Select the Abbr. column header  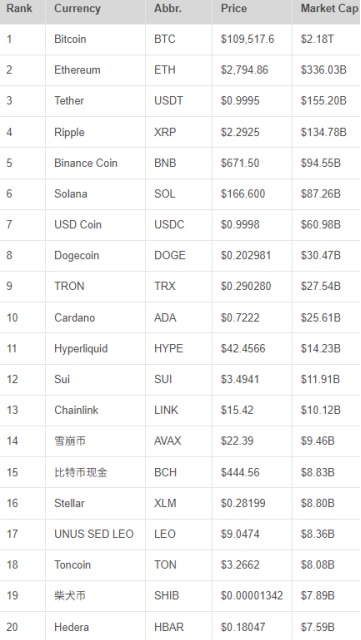167,9
